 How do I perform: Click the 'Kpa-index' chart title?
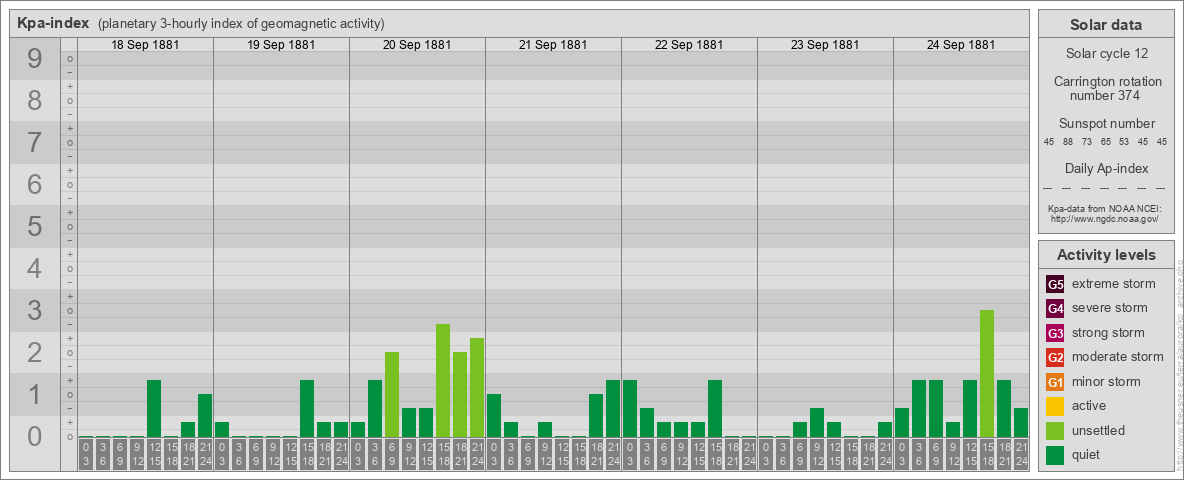pos(53,23)
